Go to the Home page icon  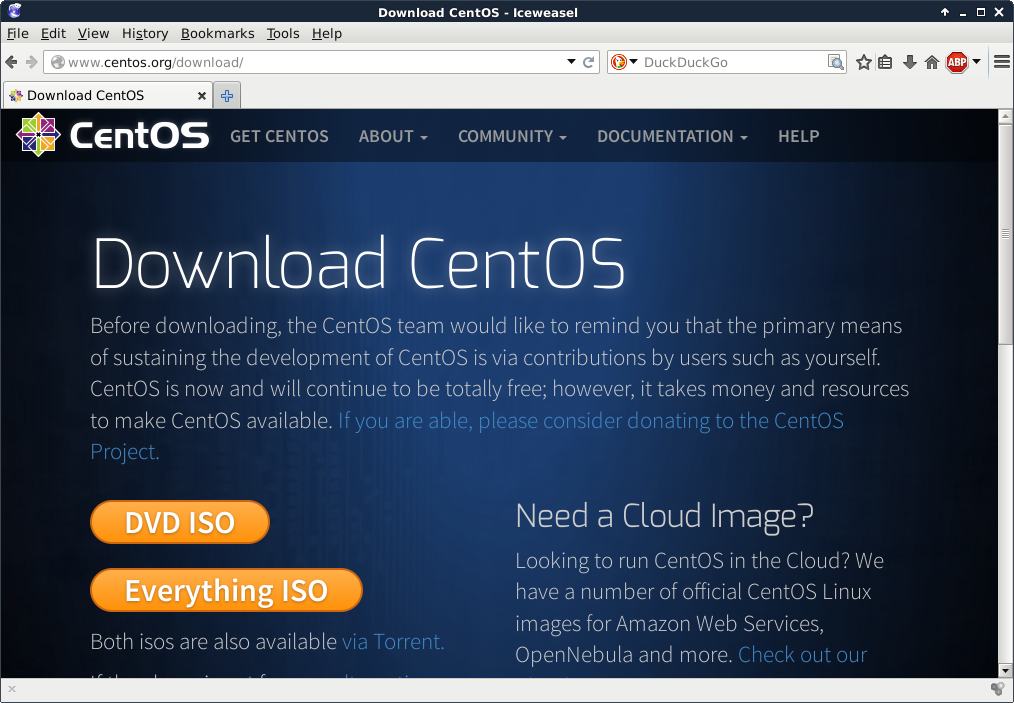pyautogui.click(x=932, y=62)
